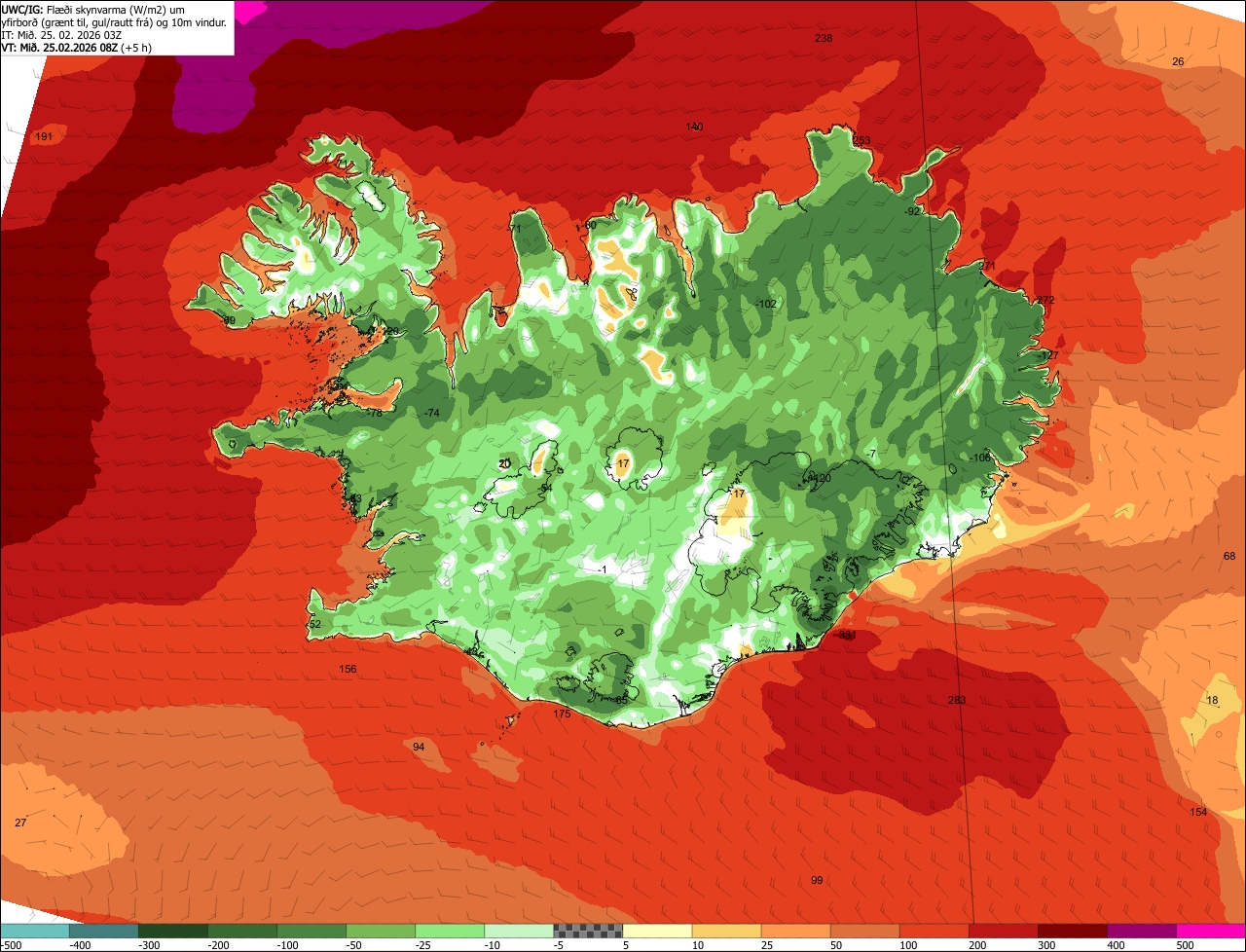Click the value -1 in the southern highlands
Viewport: 1246px width, 952px height.
(x=603, y=569)
